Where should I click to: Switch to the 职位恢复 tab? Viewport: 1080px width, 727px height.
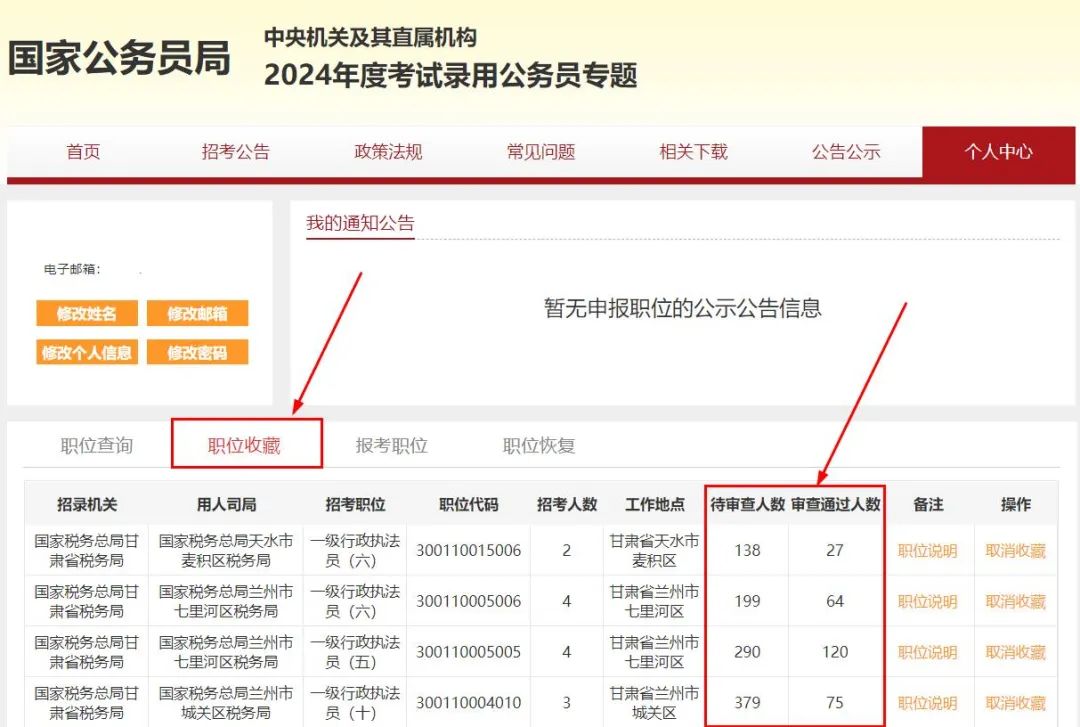point(539,445)
